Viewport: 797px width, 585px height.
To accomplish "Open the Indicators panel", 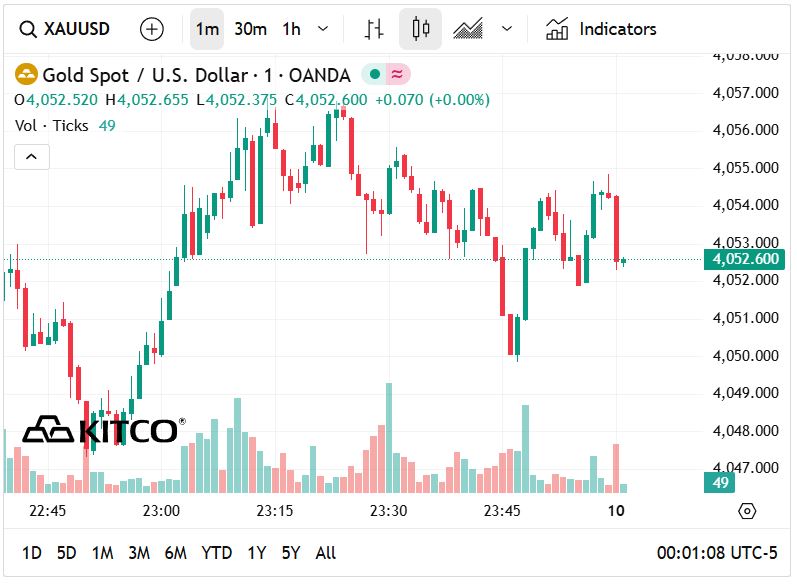I will [x=601, y=29].
